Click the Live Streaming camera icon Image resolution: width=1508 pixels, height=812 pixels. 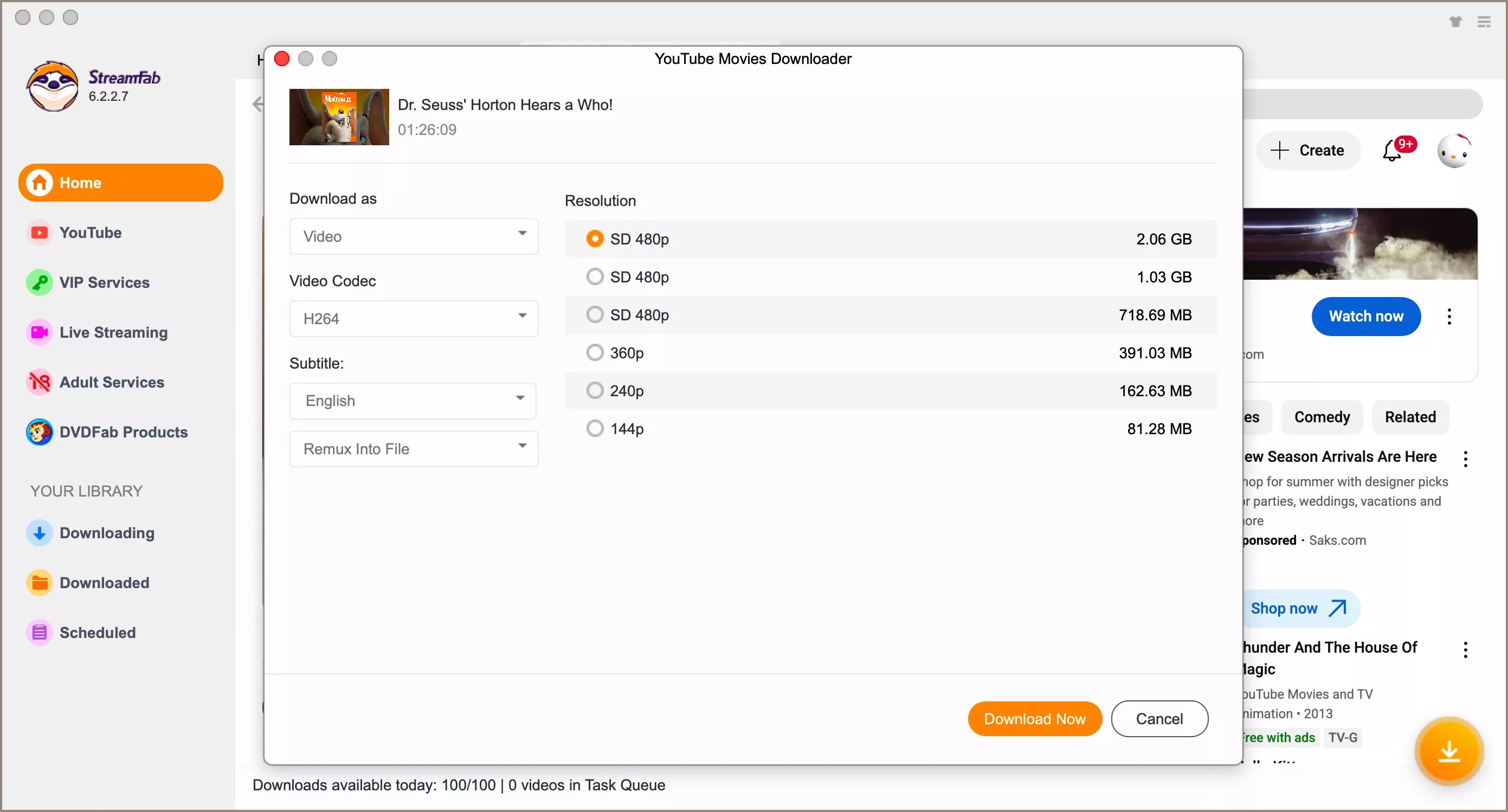pos(39,332)
